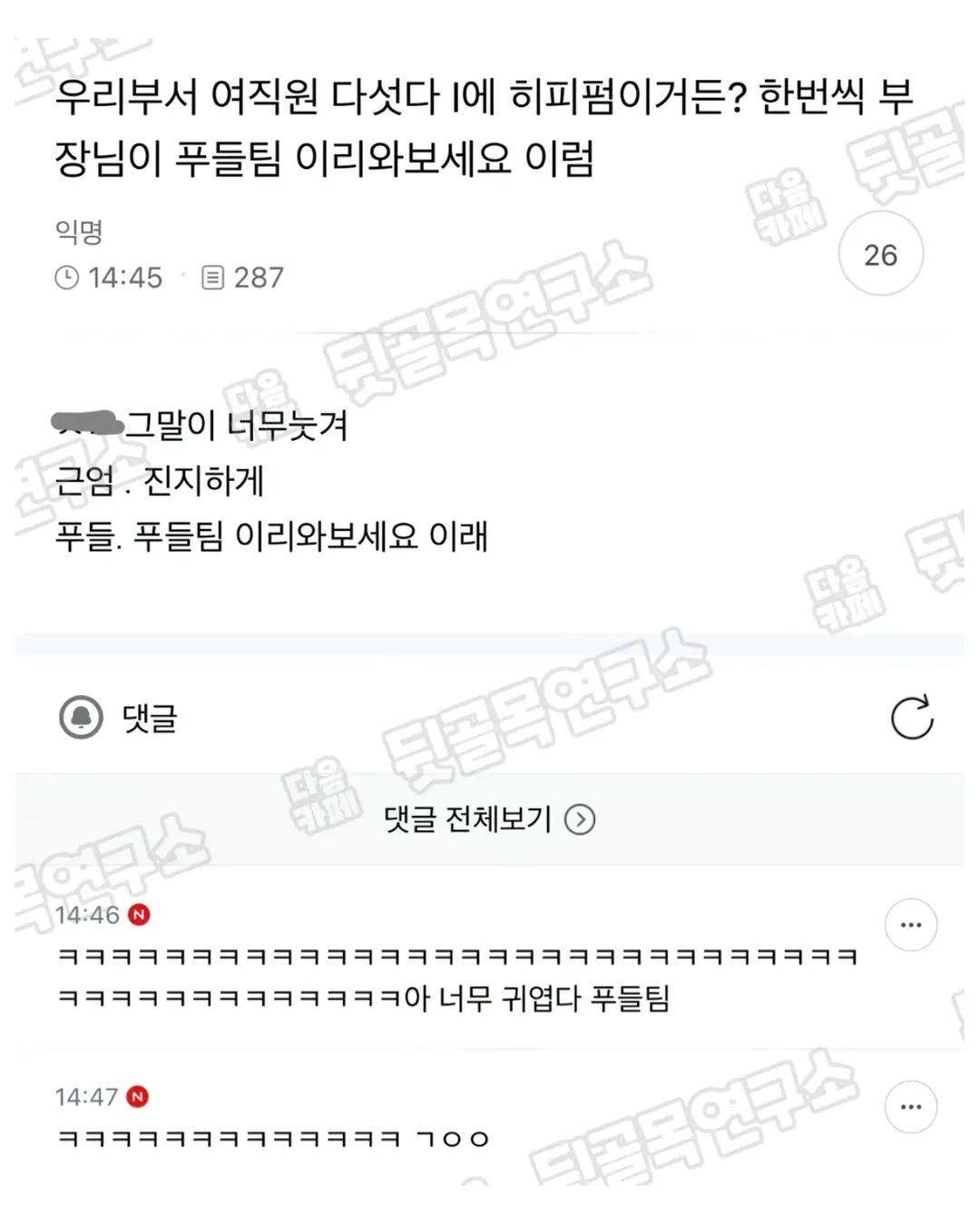This screenshot has width=980, height=1225.
Task: Click the post body line 근엄 . 진지하게
Action: 160,480
